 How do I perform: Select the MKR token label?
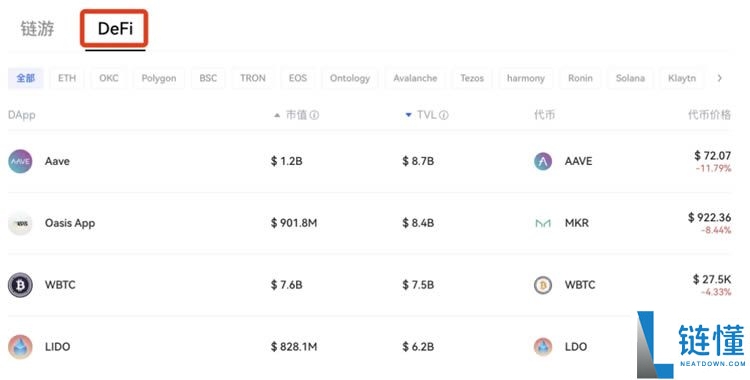point(577,223)
